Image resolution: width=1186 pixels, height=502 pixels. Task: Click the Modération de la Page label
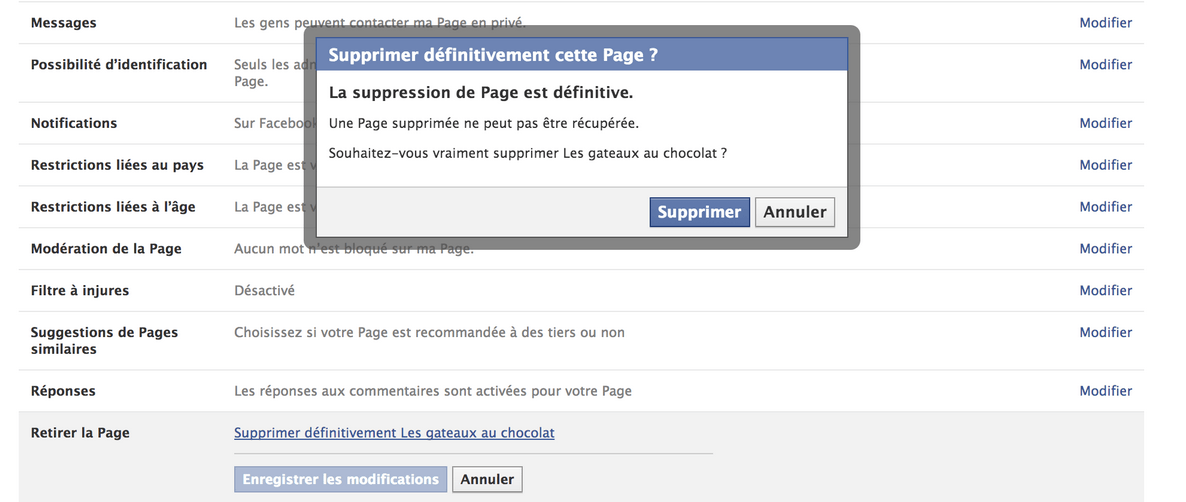tap(106, 249)
